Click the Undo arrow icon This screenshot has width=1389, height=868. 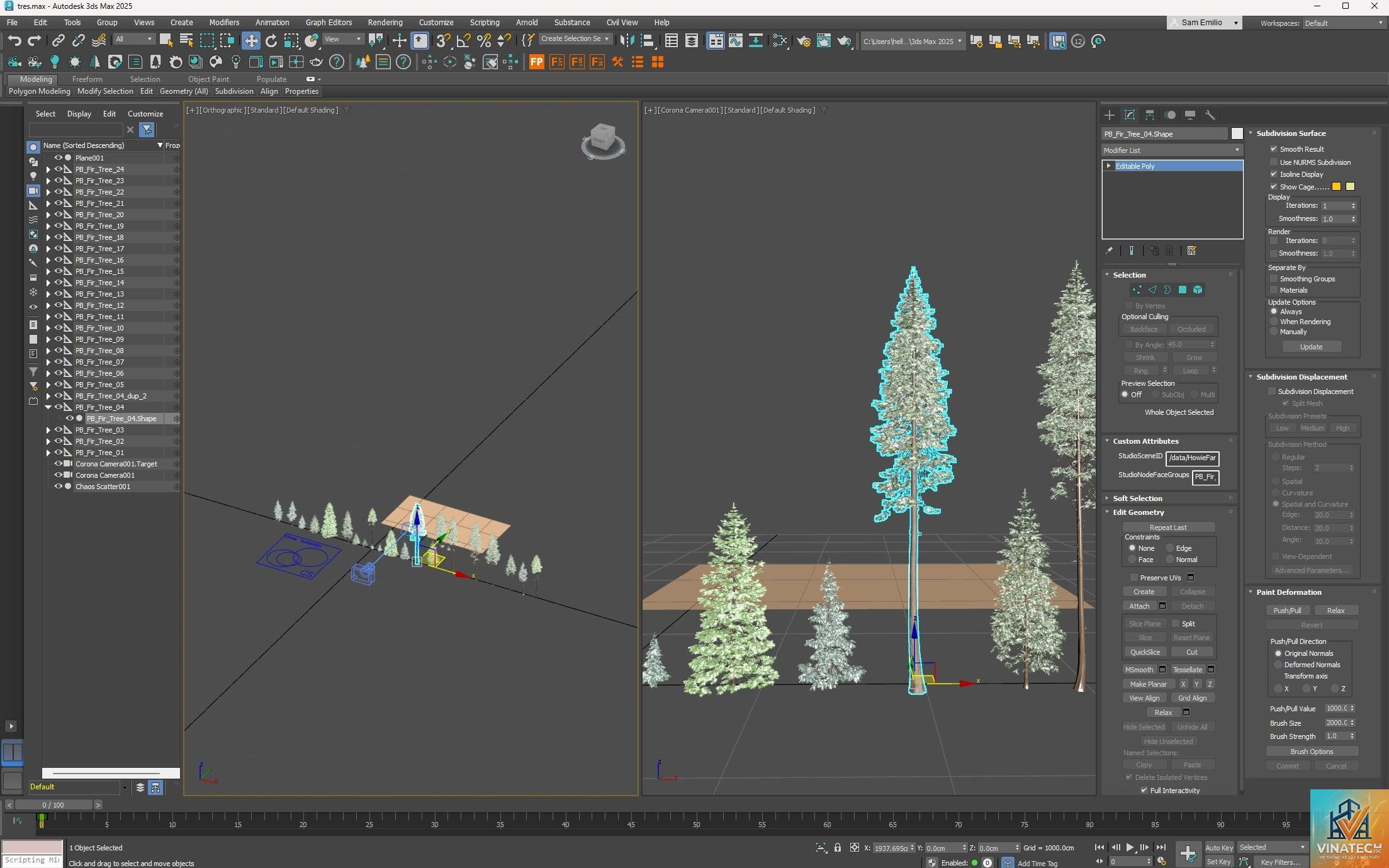click(x=14, y=41)
